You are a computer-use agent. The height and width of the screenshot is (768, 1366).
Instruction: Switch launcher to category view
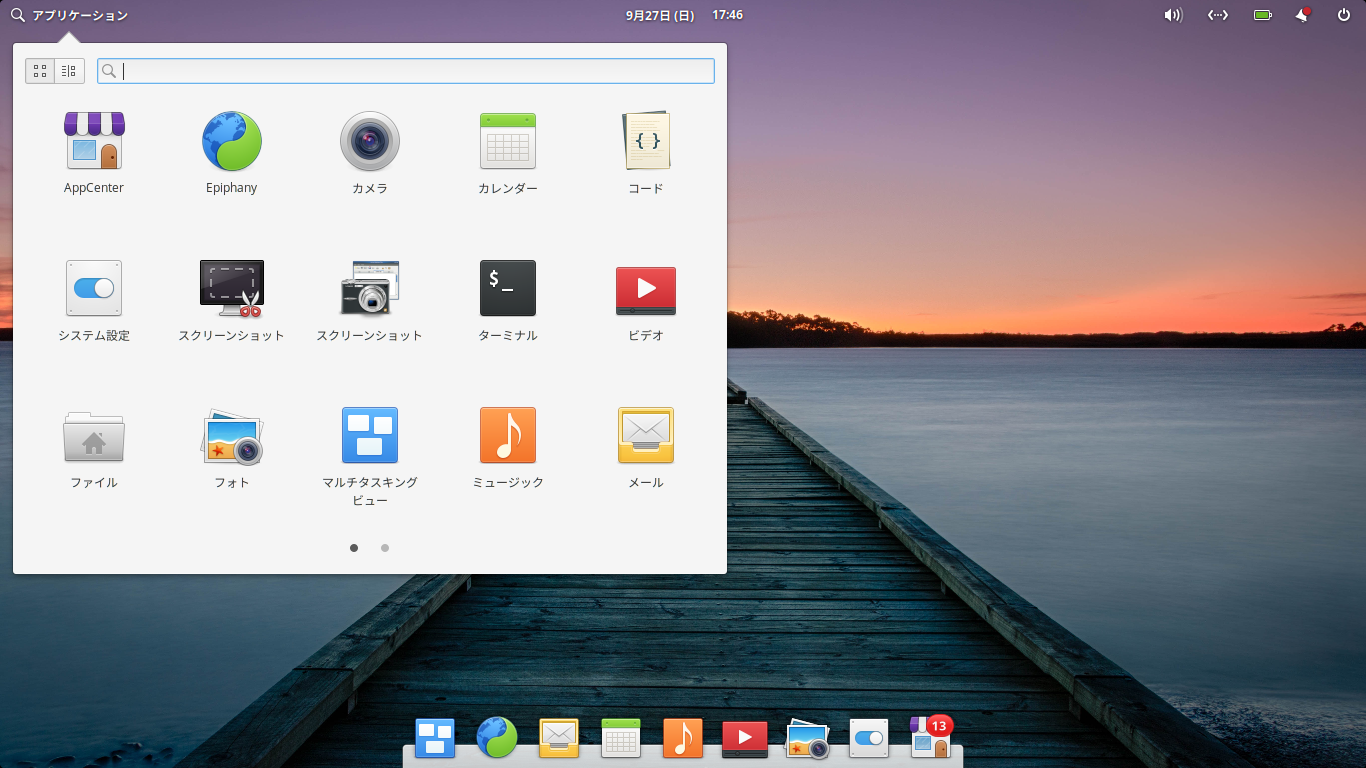[69, 71]
